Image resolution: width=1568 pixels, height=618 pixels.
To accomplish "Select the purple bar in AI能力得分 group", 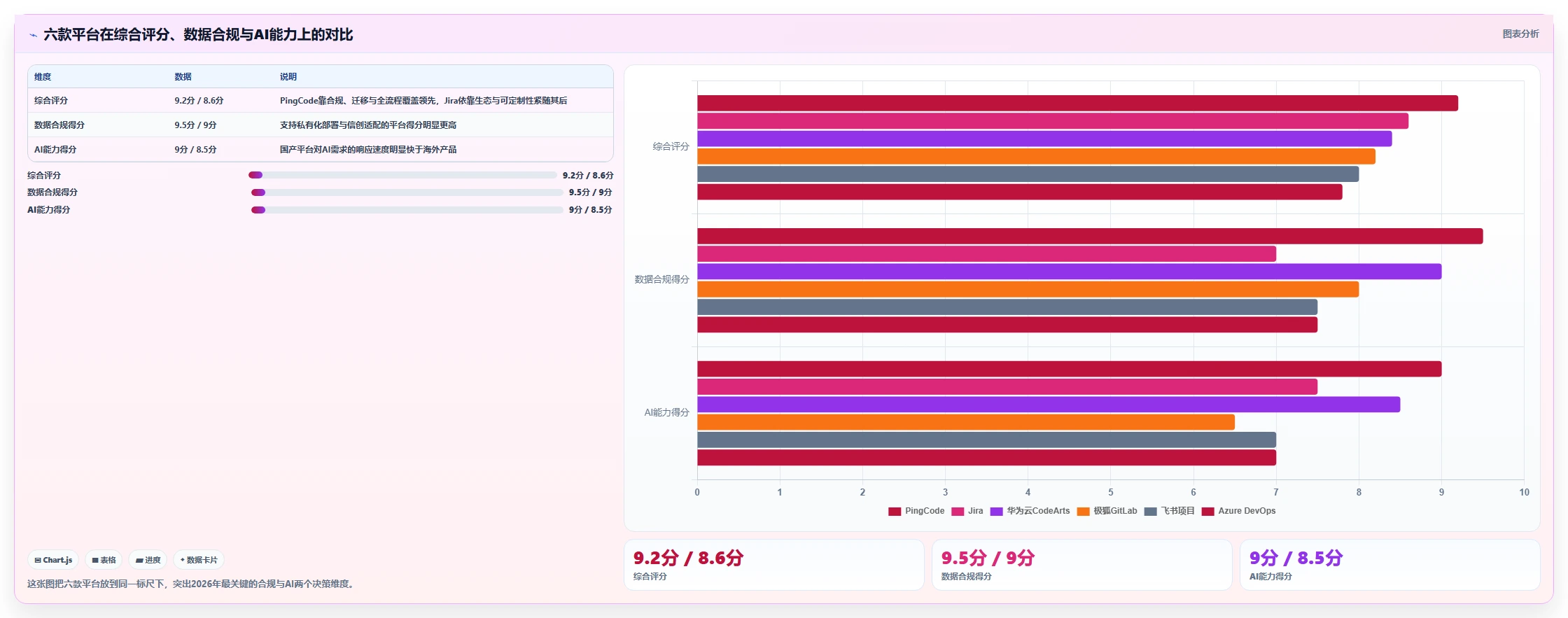I will click(x=1049, y=404).
